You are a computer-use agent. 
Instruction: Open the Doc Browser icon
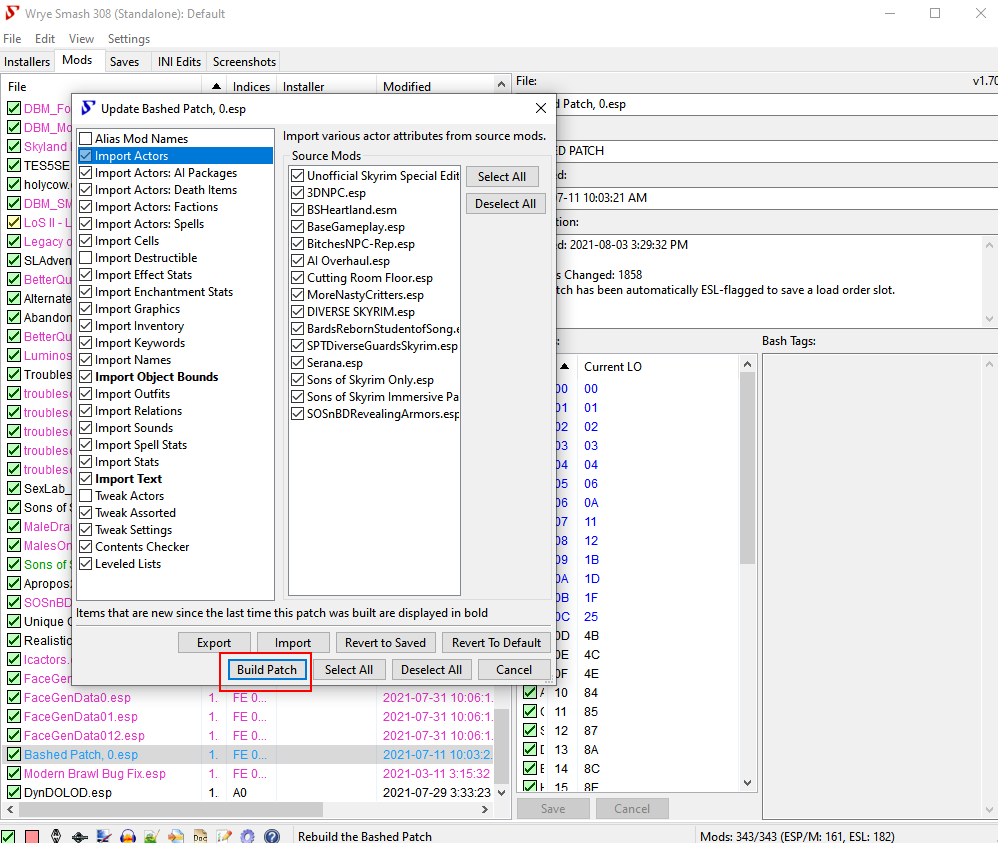pos(201,834)
